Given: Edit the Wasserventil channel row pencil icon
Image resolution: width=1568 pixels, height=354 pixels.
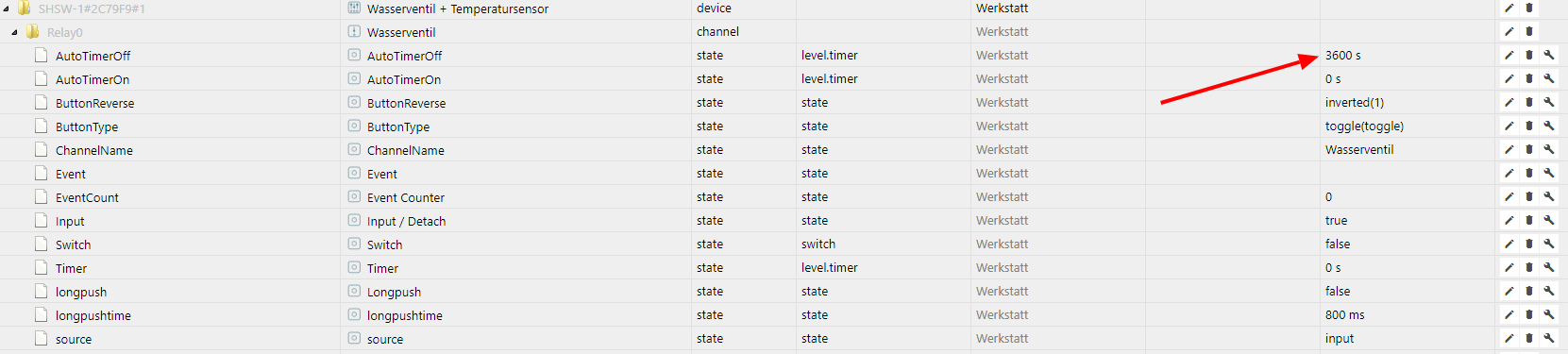Looking at the screenshot, I should (x=1509, y=32).
